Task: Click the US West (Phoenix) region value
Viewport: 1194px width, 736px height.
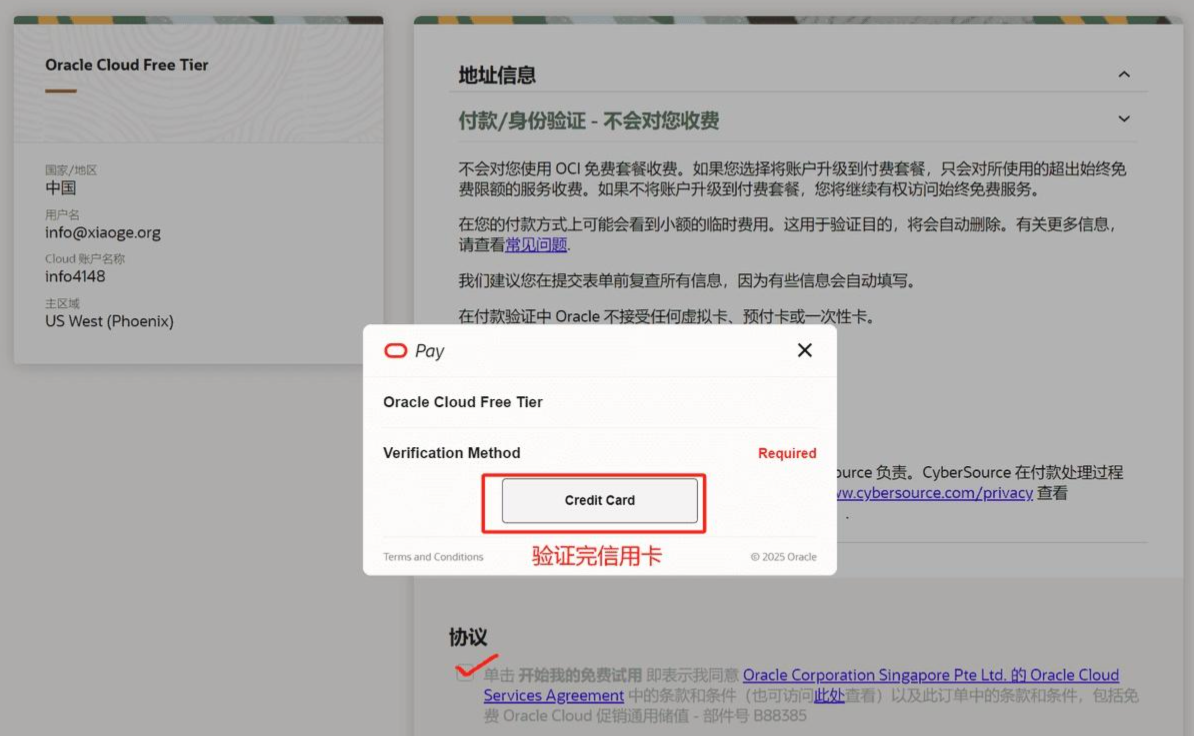Action: 109,321
